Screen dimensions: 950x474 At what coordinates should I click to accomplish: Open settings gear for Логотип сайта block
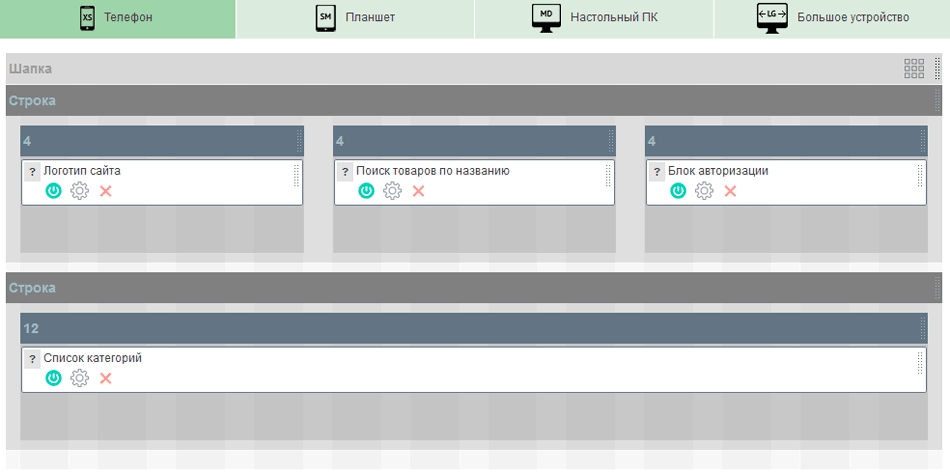[x=80, y=191]
